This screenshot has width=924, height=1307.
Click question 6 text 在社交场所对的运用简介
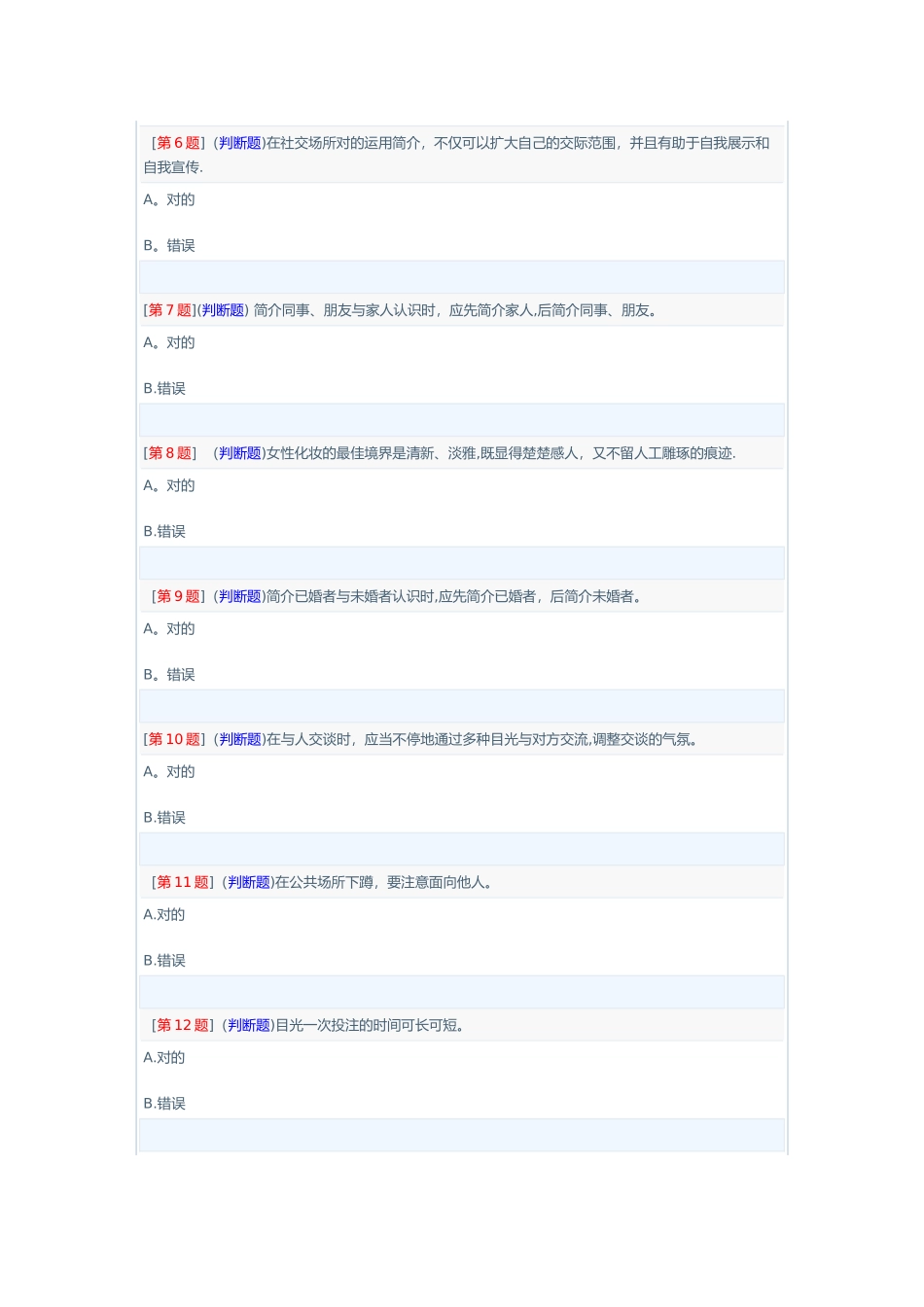click(x=457, y=155)
